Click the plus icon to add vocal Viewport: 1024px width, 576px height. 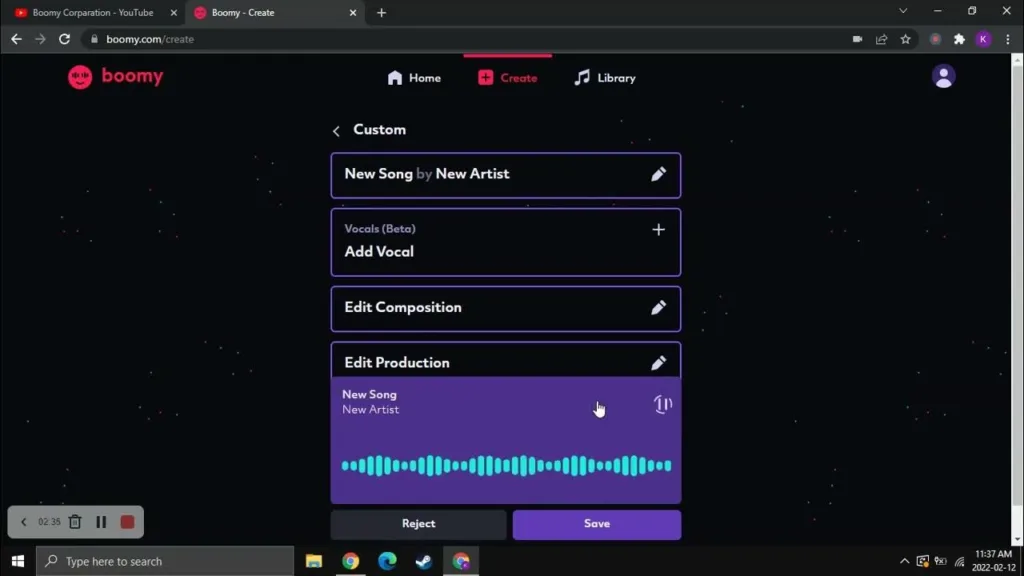point(658,230)
